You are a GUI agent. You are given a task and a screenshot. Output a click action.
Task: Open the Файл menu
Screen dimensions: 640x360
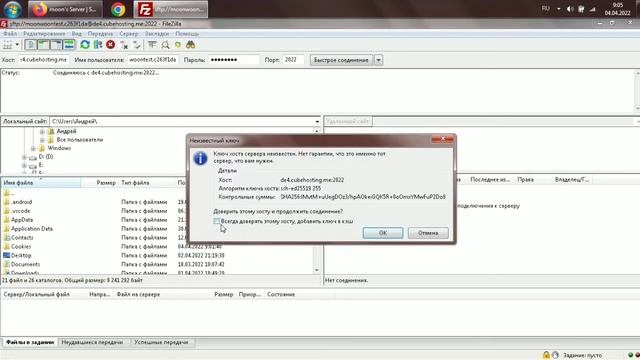10,33
